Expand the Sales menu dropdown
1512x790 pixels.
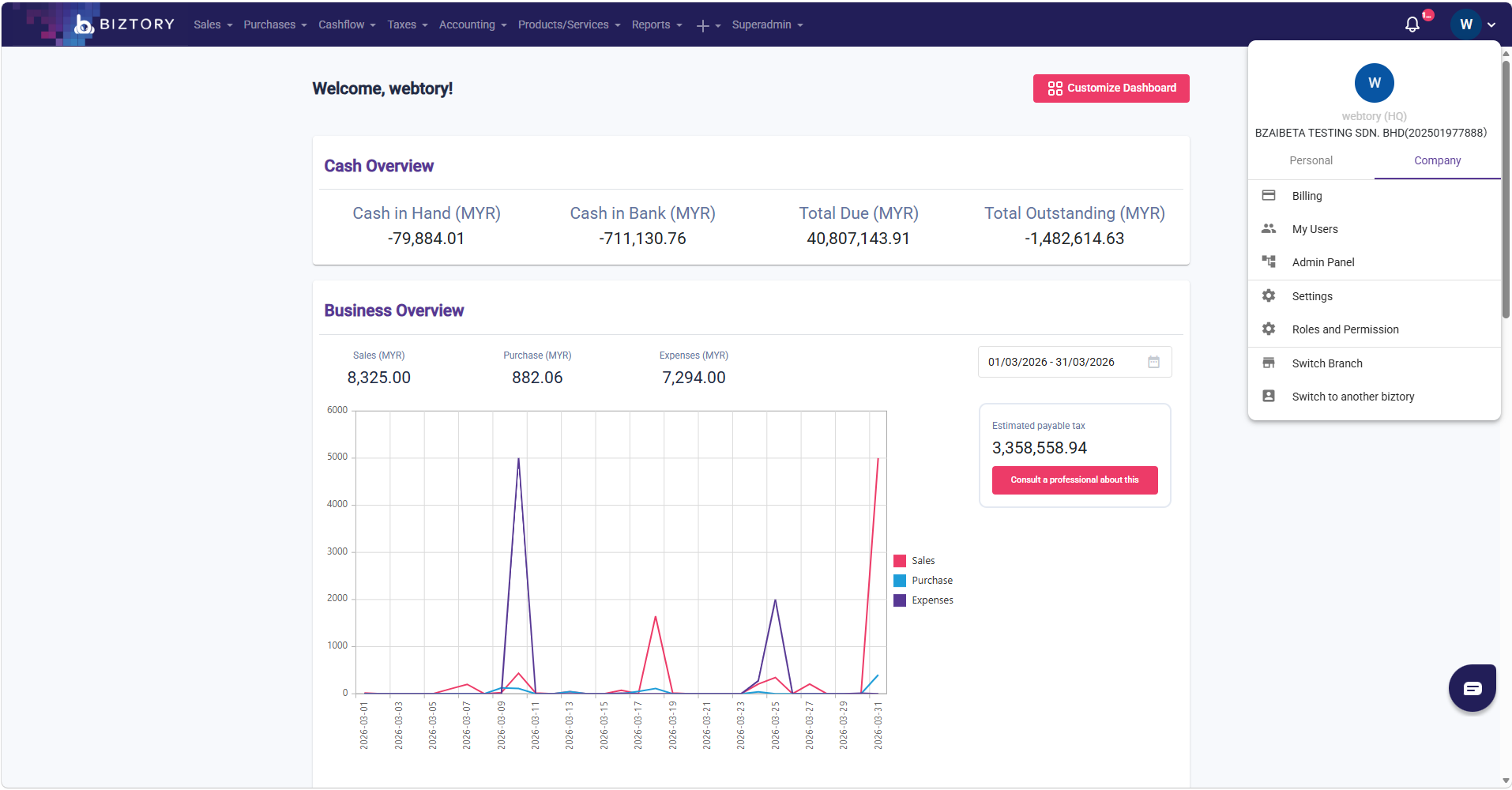pyautogui.click(x=213, y=24)
